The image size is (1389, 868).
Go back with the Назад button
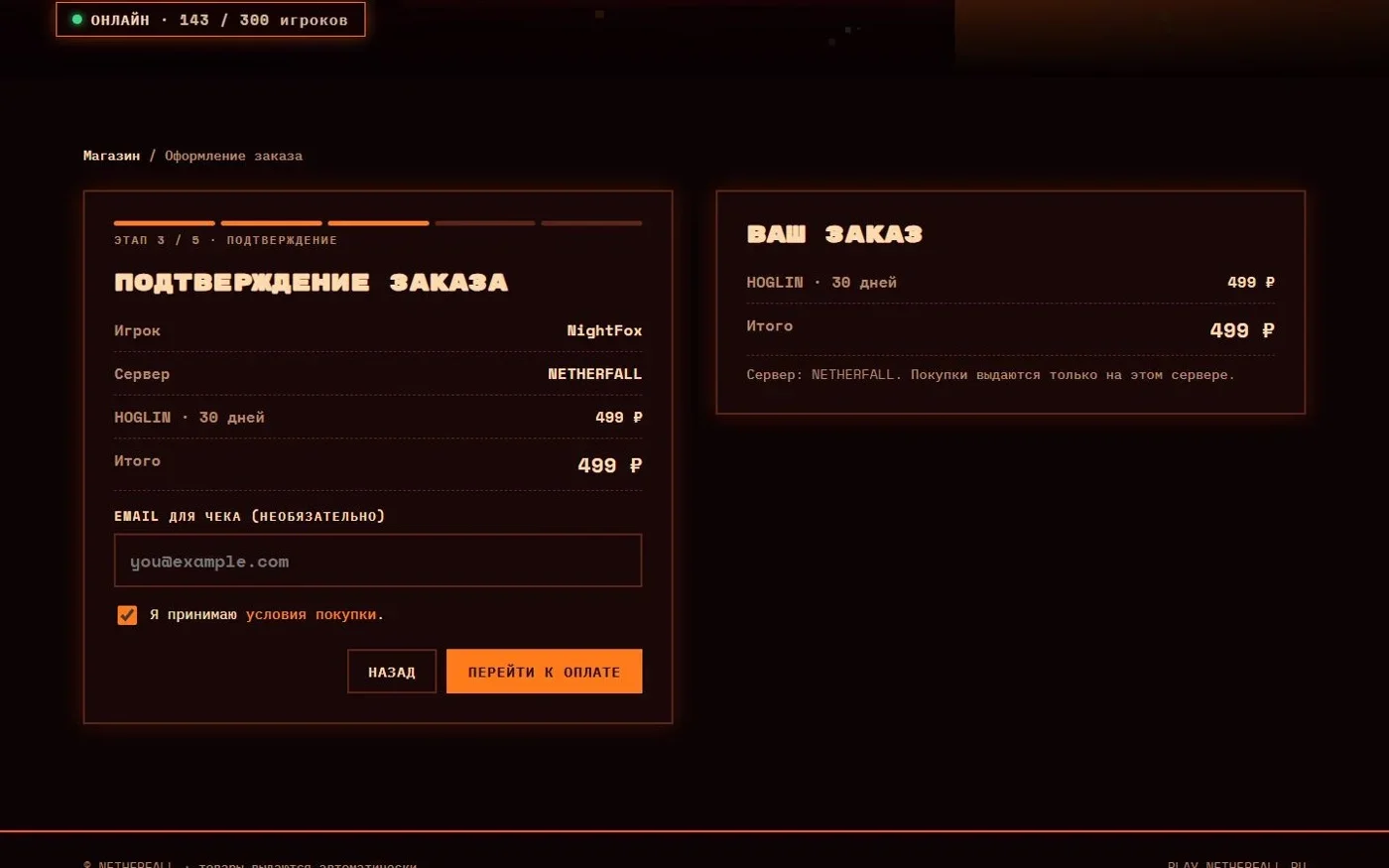click(x=392, y=672)
